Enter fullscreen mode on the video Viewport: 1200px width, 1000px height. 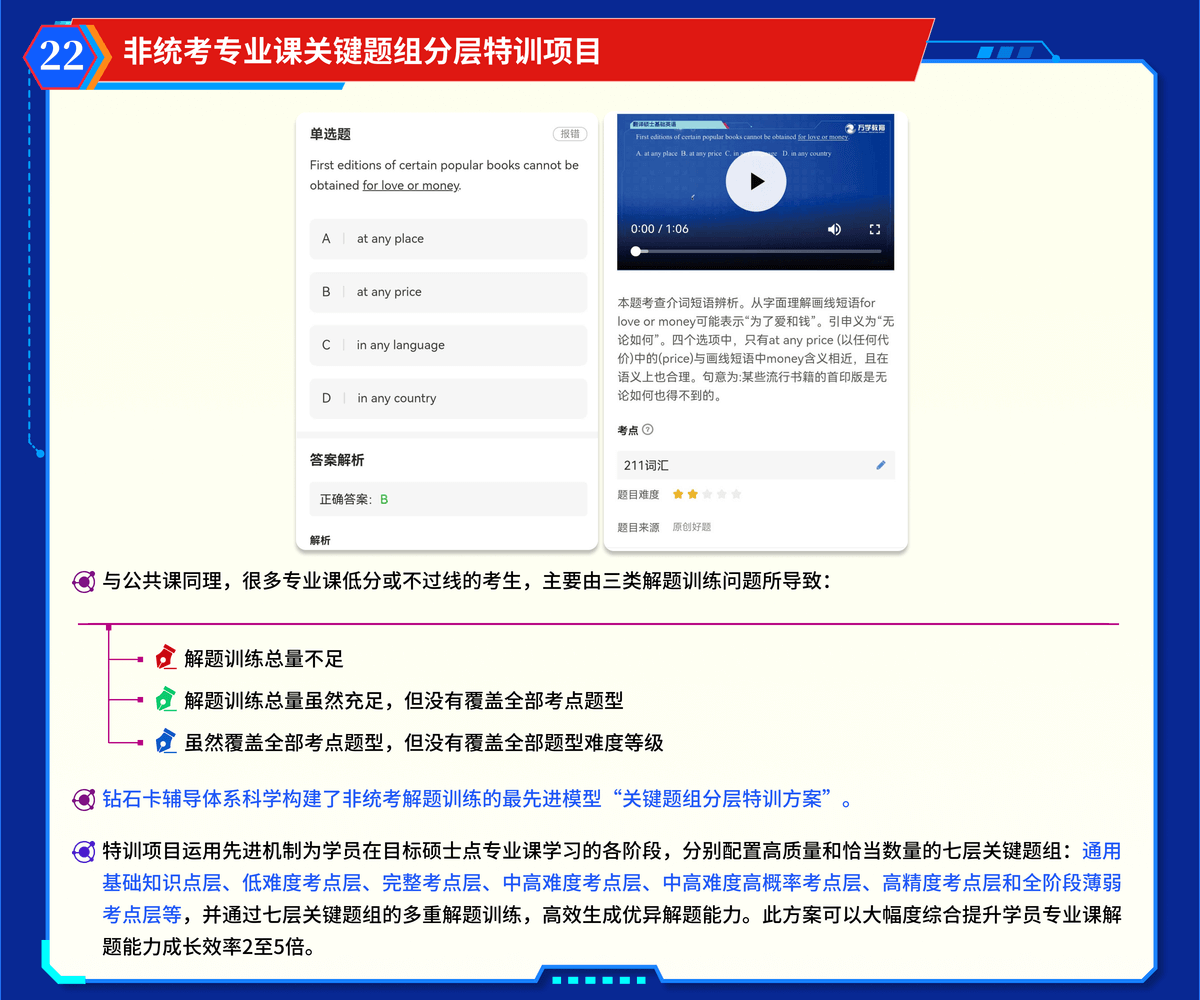pos(875,229)
